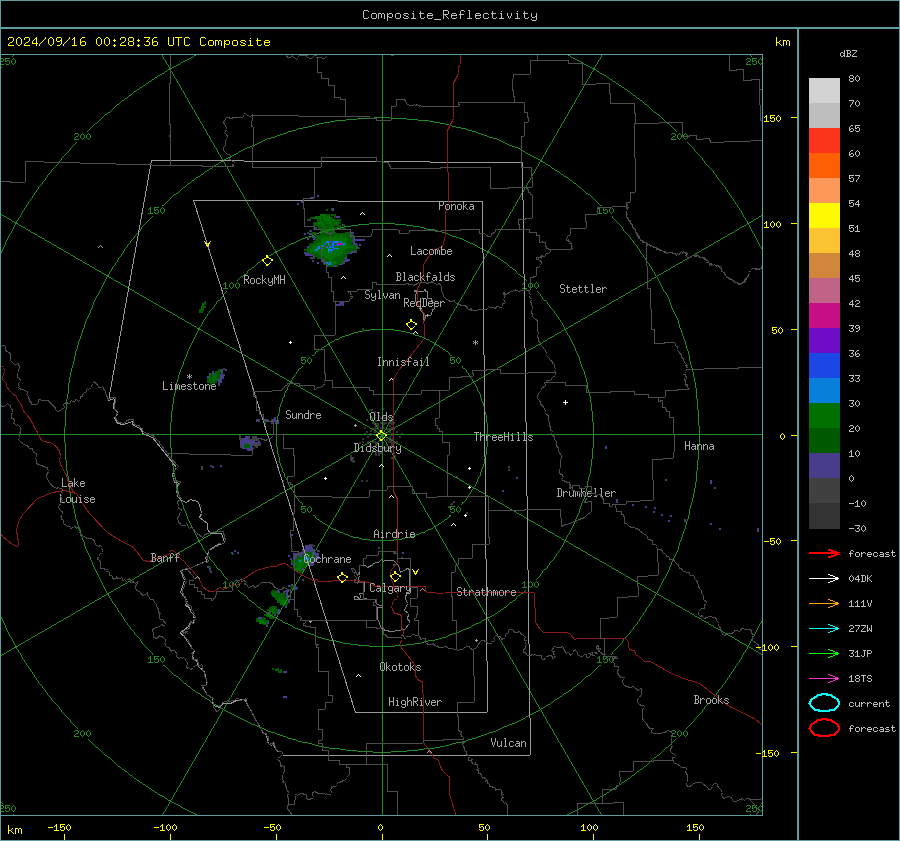The height and width of the screenshot is (841, 900).
Task: Click the yellow diamond marker below RedDeer
Action: pyautogui.click(x=411, y=324)
